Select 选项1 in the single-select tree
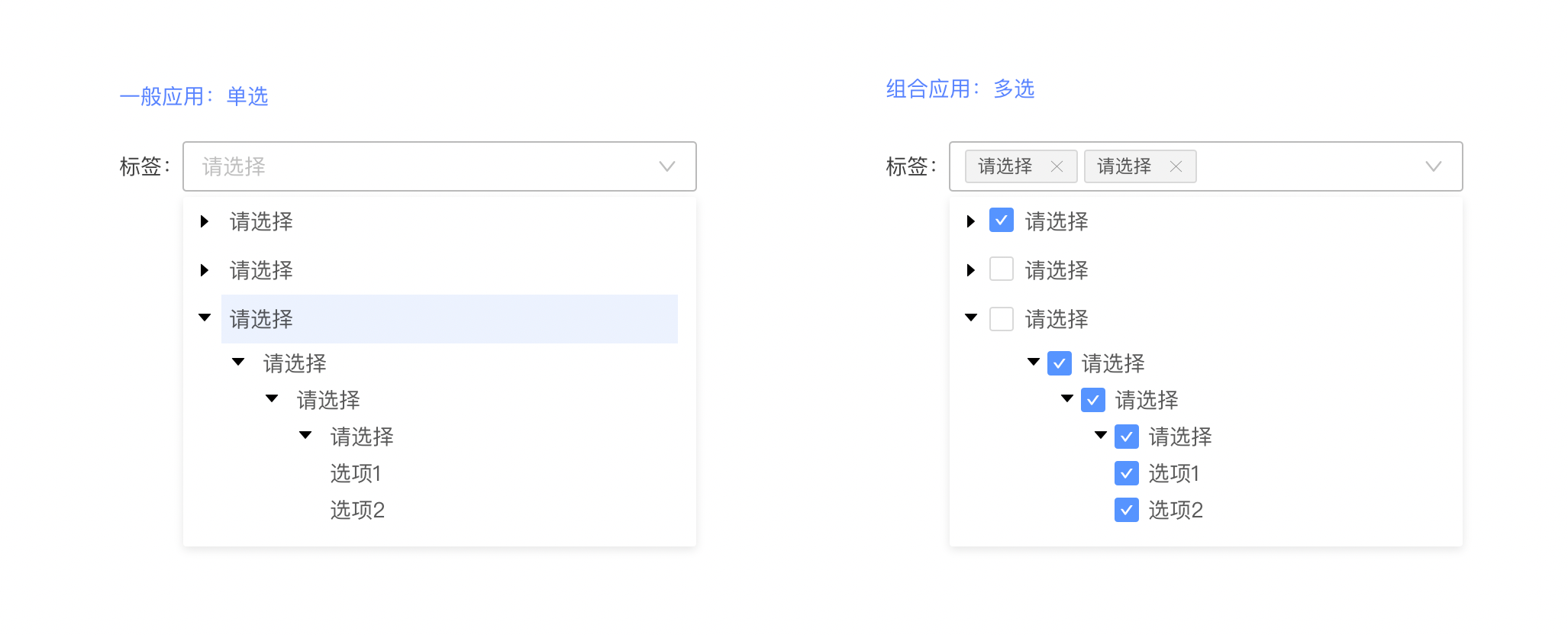Viewport: 1568px width, 635px height. (356, 474)
